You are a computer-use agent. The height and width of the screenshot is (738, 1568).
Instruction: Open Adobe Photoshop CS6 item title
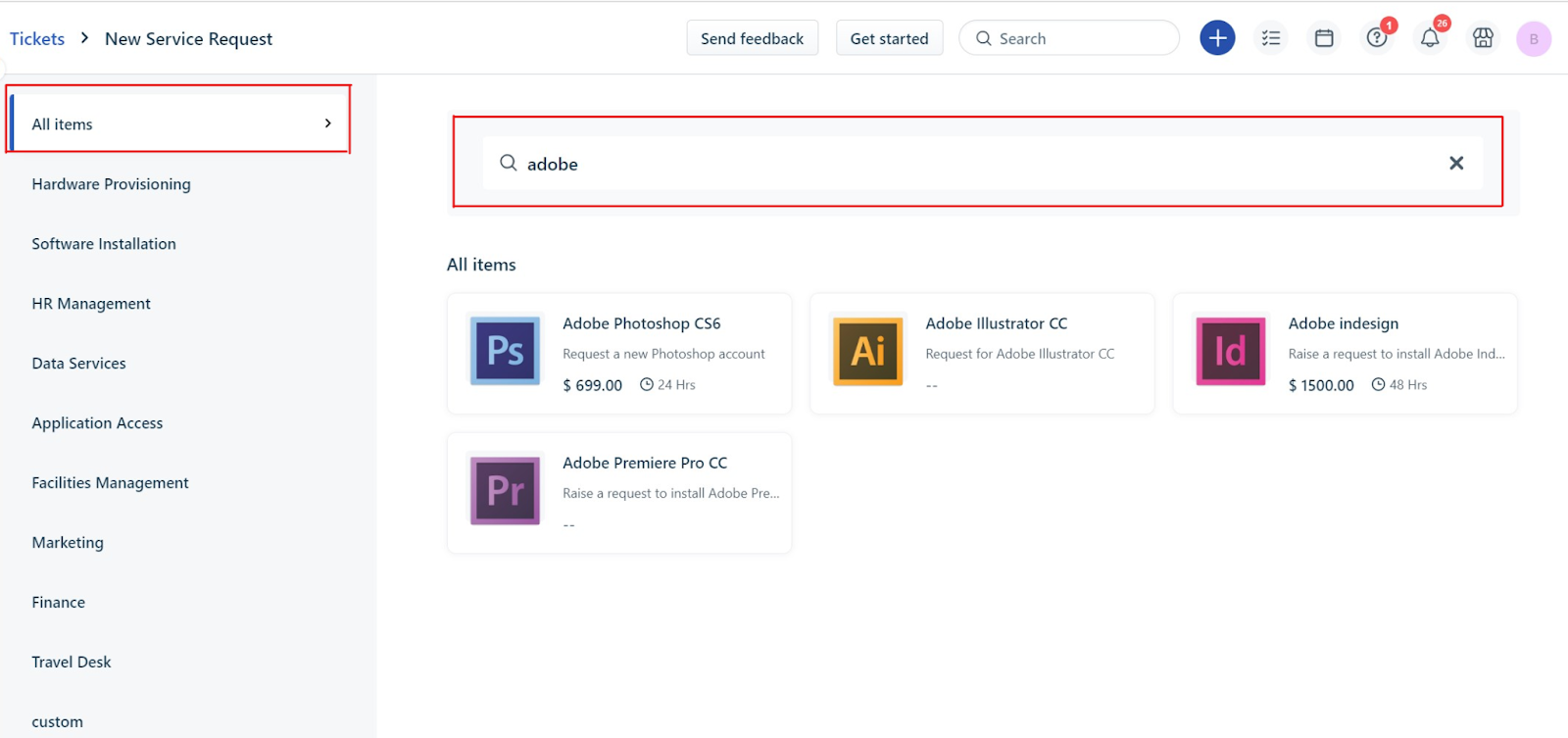(x=642, y=323)
